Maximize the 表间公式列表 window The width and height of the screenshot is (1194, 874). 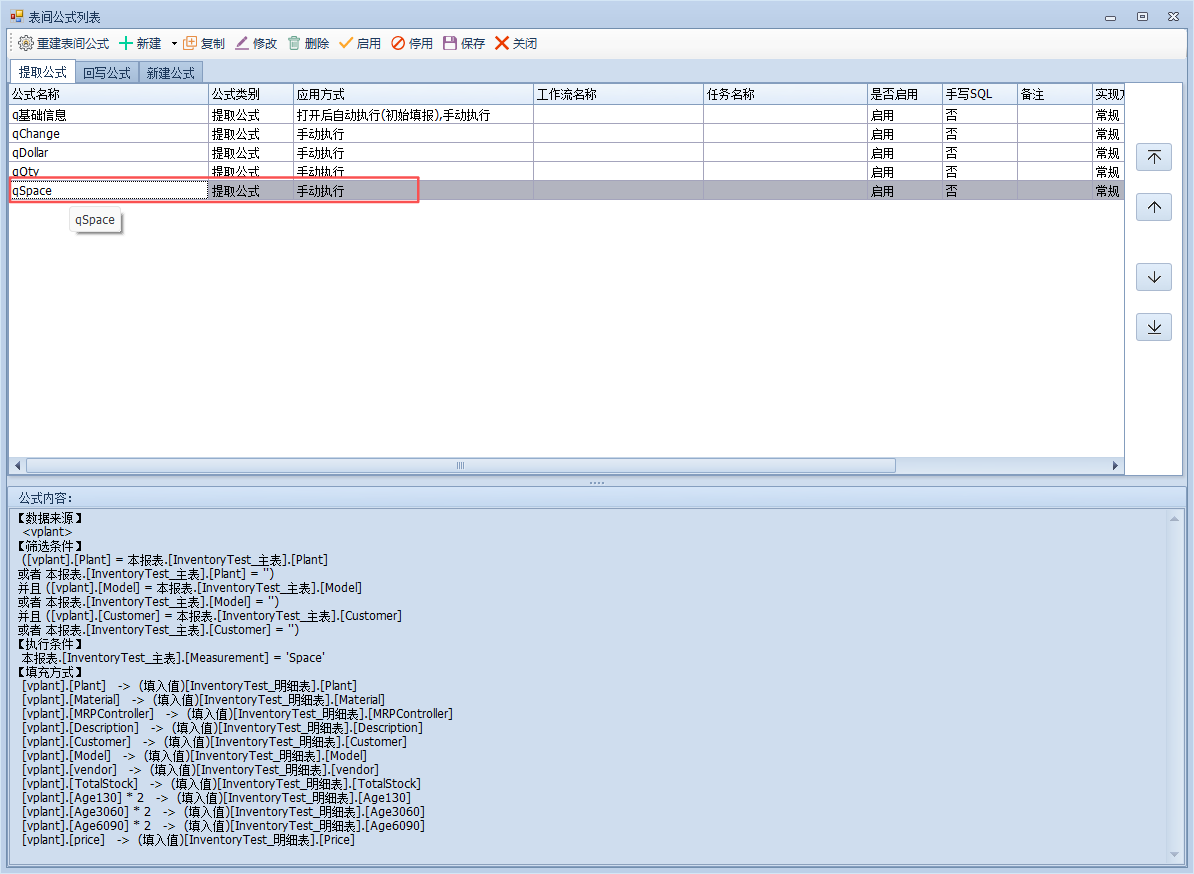tap(1142, 17)
